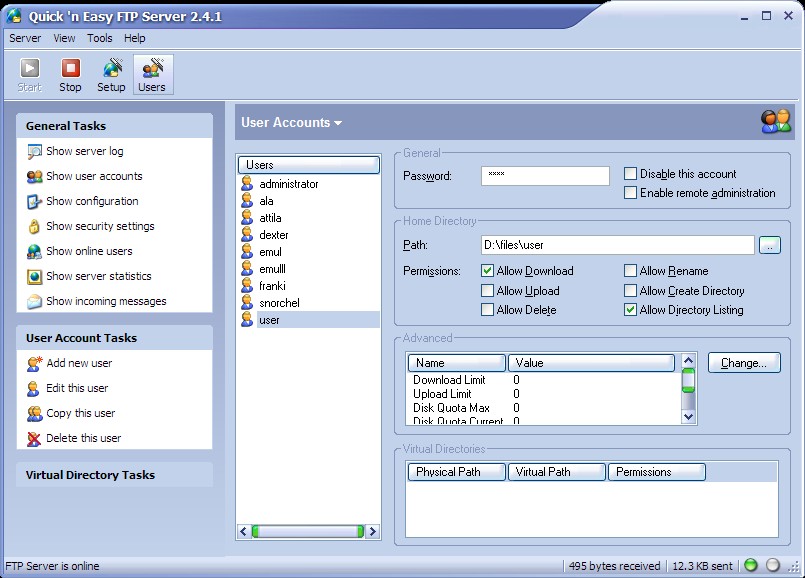
Task: Click the user icon beside snorchel
Action: 247,302
